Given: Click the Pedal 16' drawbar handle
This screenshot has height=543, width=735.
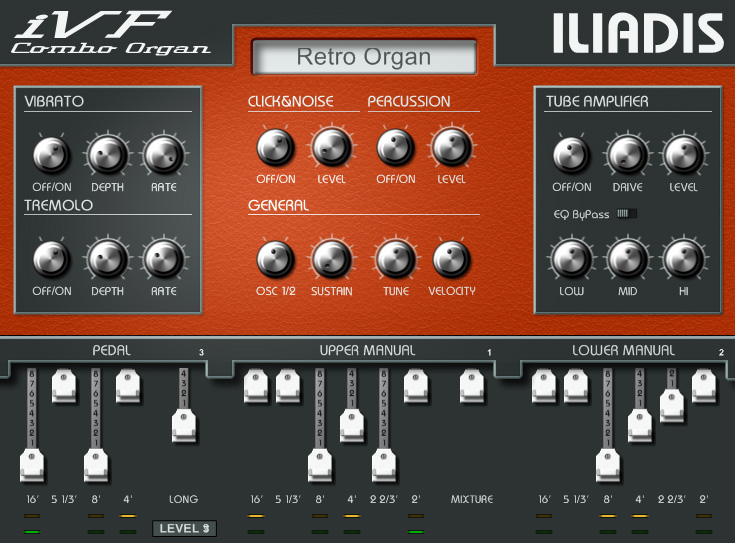Looking at the screenshot, I should click(x=32, y=466).
